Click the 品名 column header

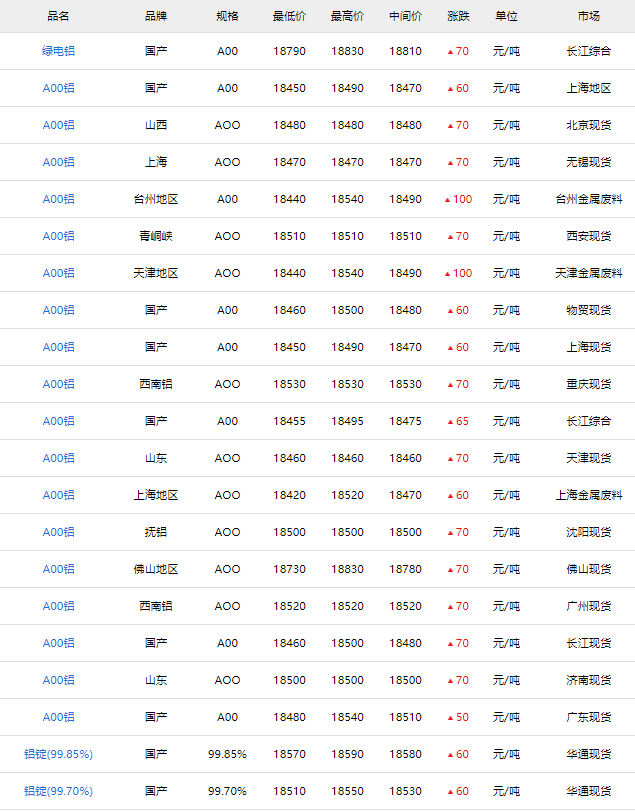(x=58, y=16)
